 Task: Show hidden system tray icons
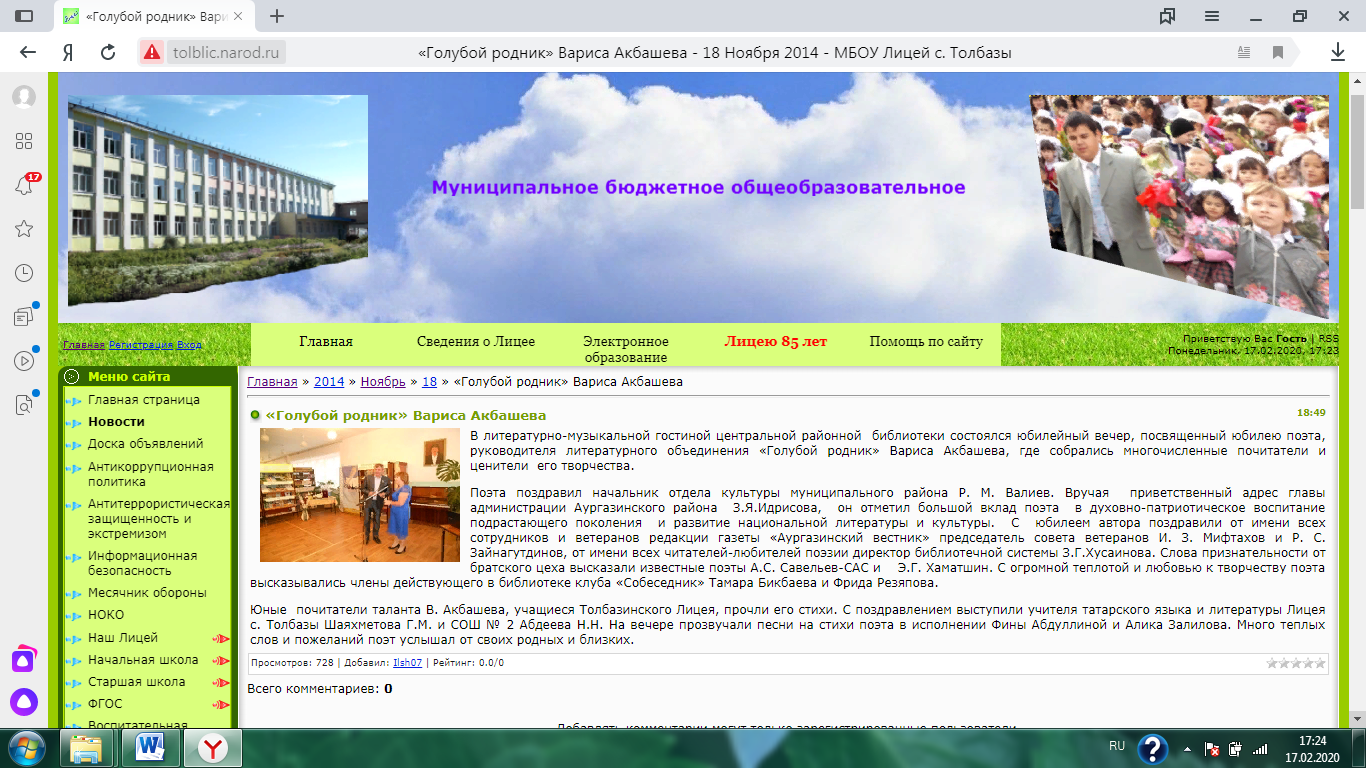[1188, 747]
